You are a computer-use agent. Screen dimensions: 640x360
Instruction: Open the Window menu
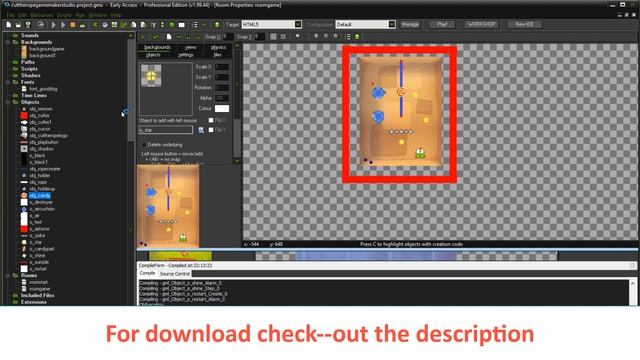click(98, 15)
